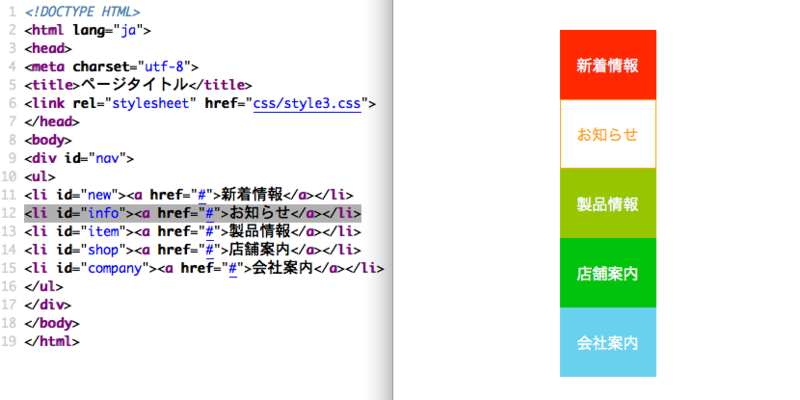
Task: Open the light blue 会社案内 navigation link
Action: click(x=608, y=342)
